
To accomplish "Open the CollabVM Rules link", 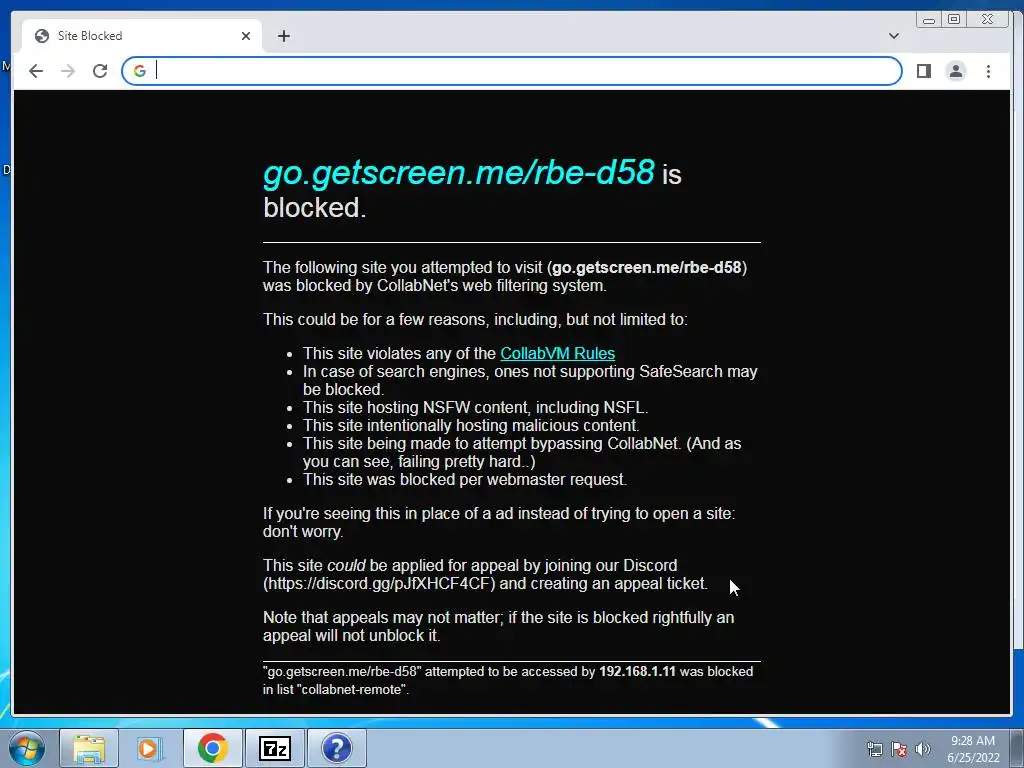I will tap(557, 353).
